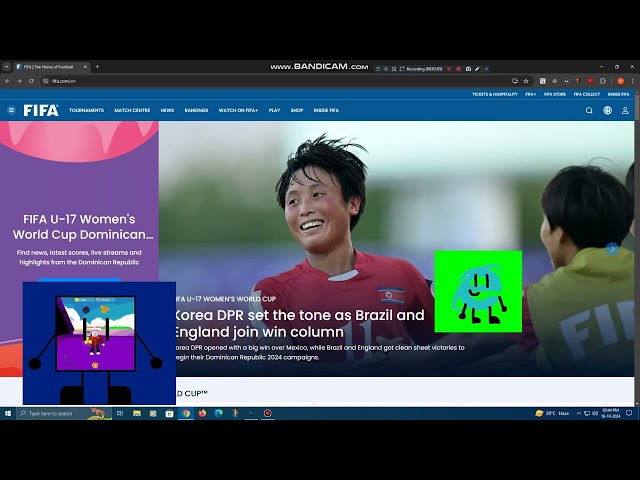Screen dimensions: 640x480
Task: Expand the Chrome tab search dropdown
Action: (7, 67)
